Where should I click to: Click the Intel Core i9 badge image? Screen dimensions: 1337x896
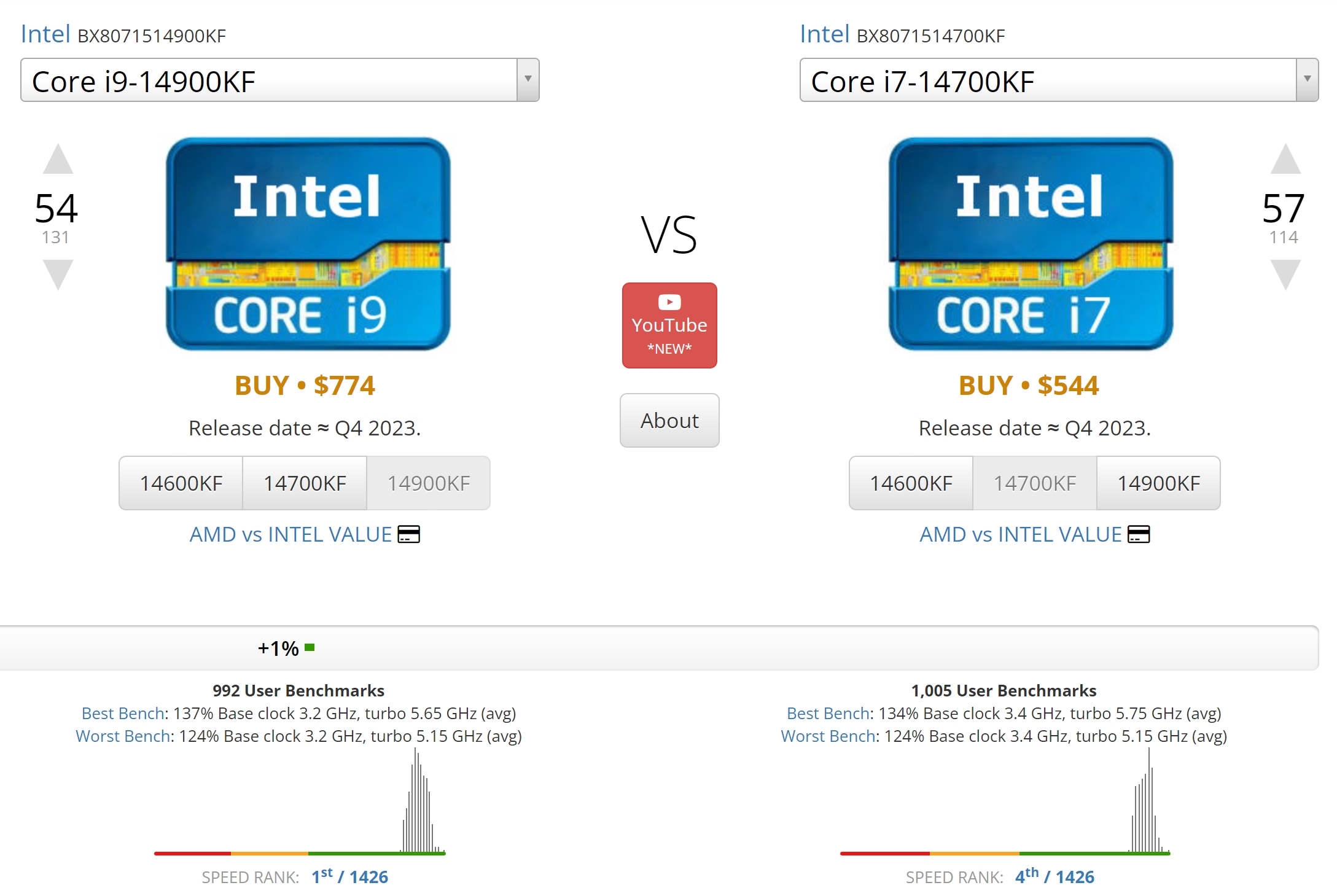(x=308, y=244)
